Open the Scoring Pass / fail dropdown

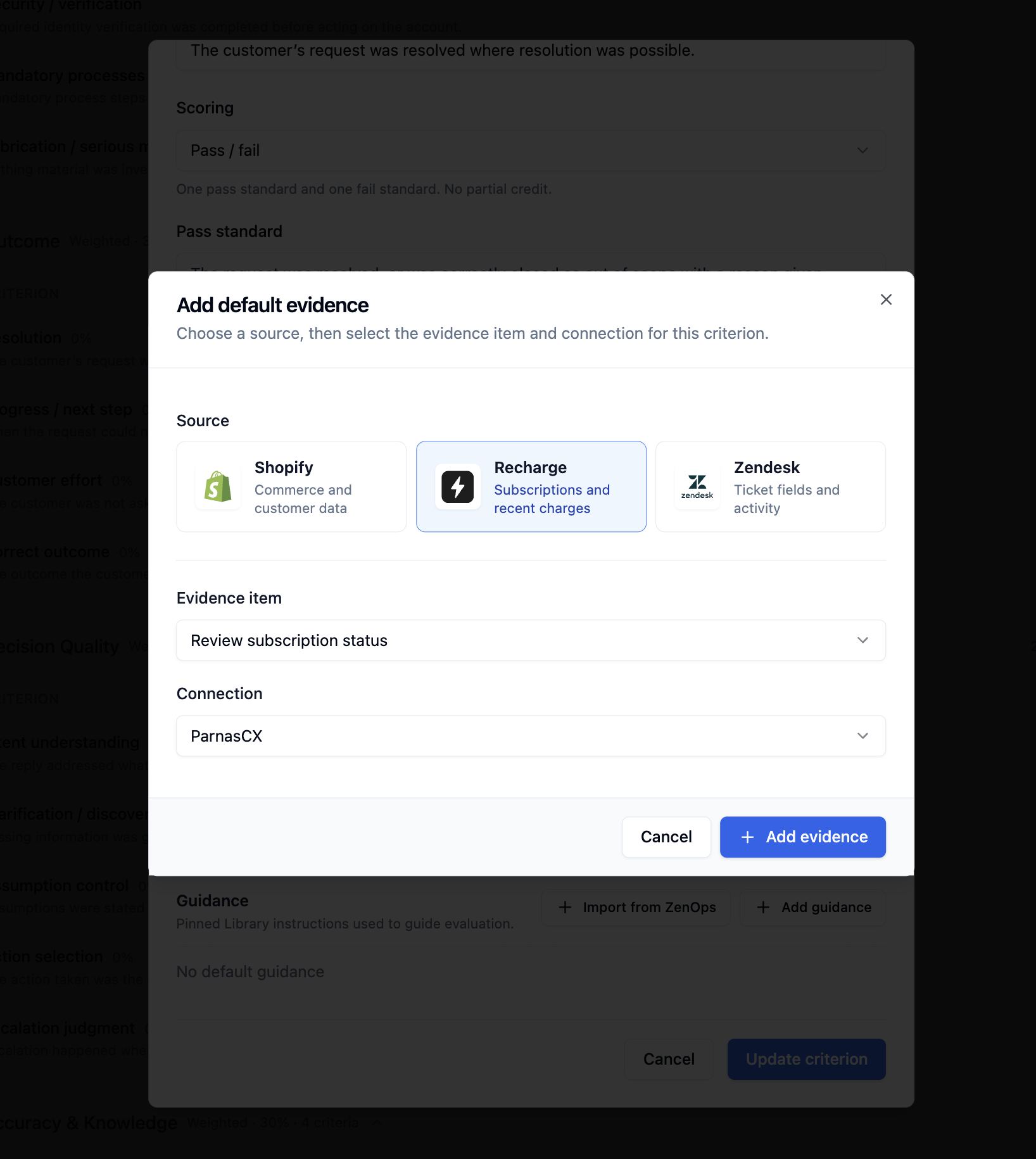(x=531, y=150)
